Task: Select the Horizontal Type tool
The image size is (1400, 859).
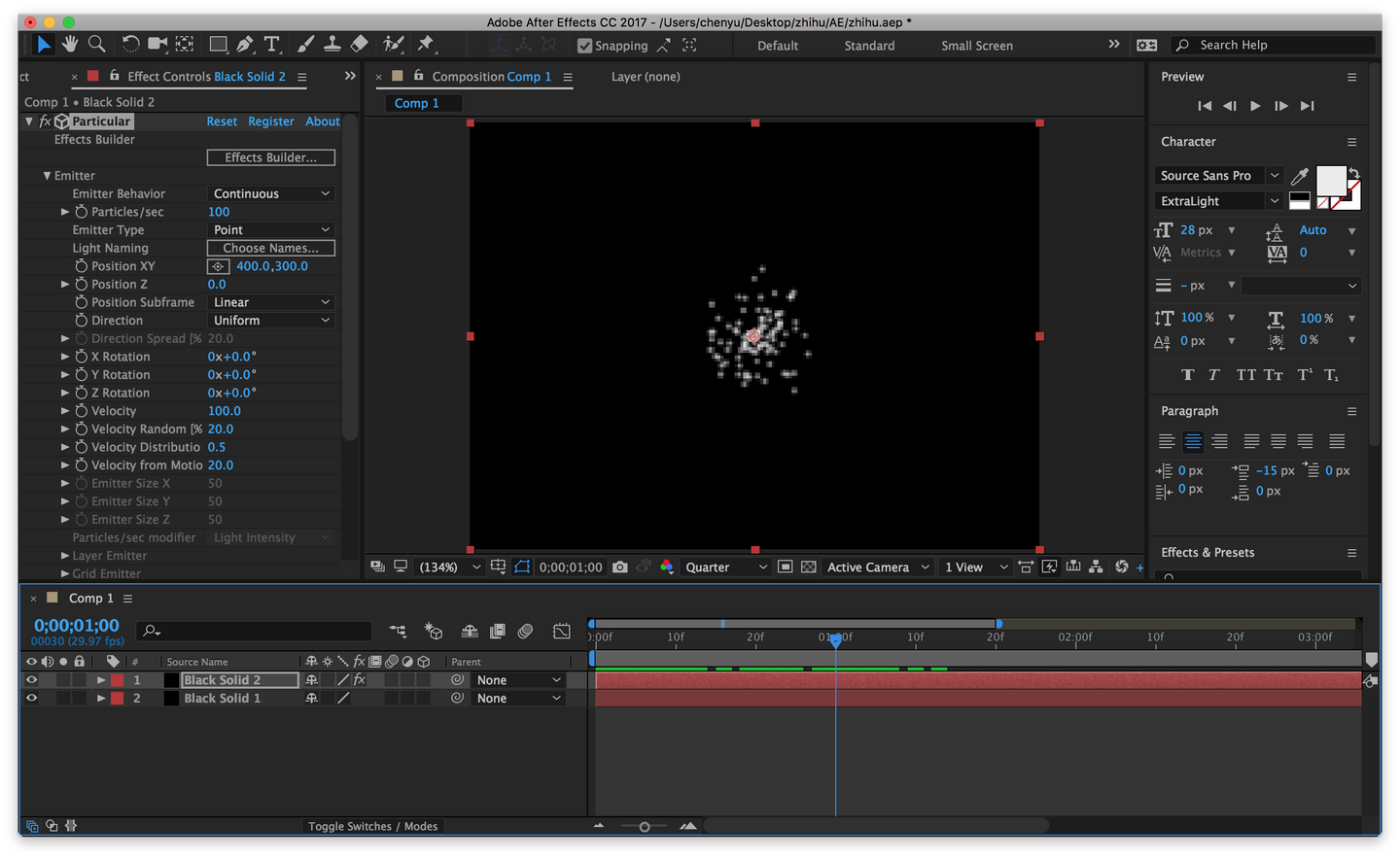Action: [x=272, y=44]
